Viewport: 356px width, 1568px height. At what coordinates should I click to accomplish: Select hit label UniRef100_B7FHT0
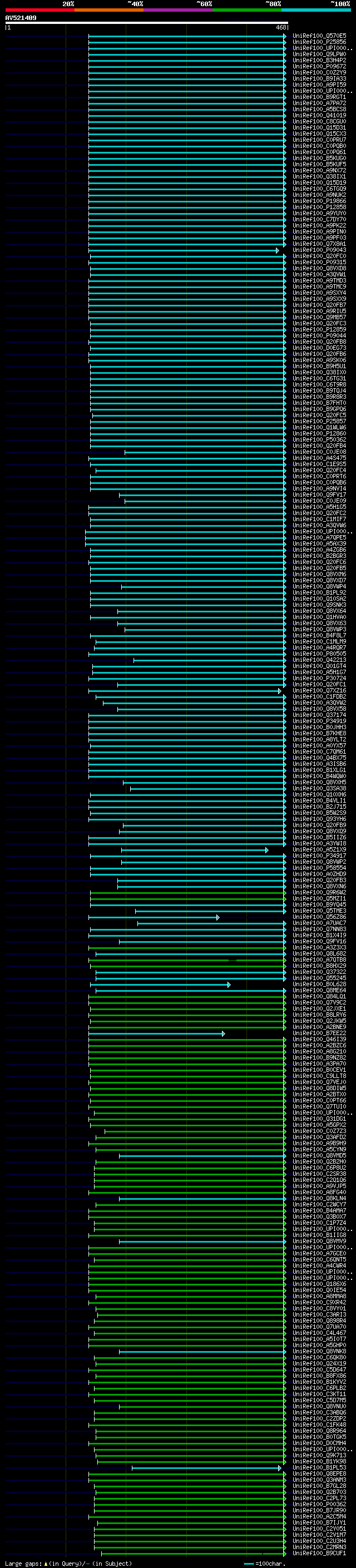pyautogui.click(x=319, y=403)
